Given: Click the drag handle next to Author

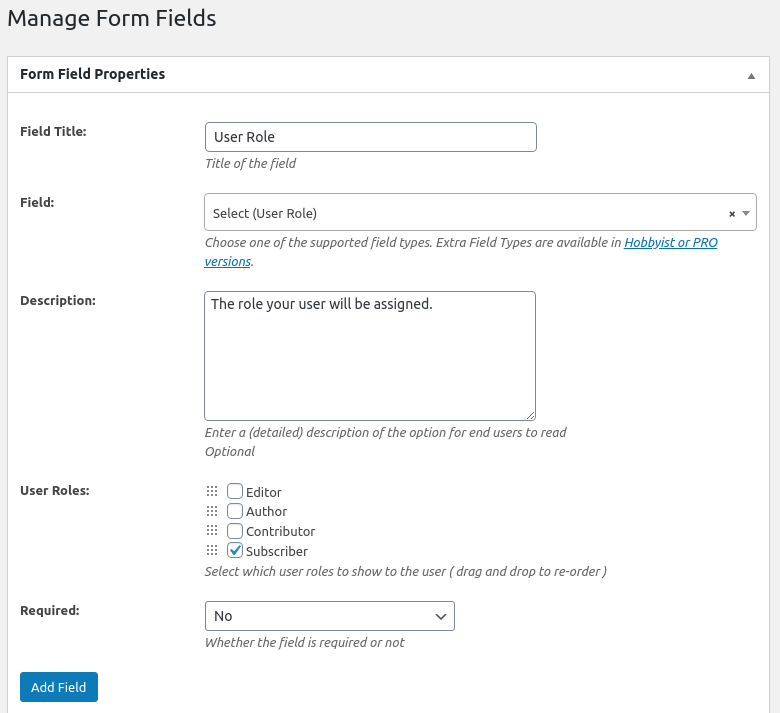Looking at the screenshot, I should point(211,511).
